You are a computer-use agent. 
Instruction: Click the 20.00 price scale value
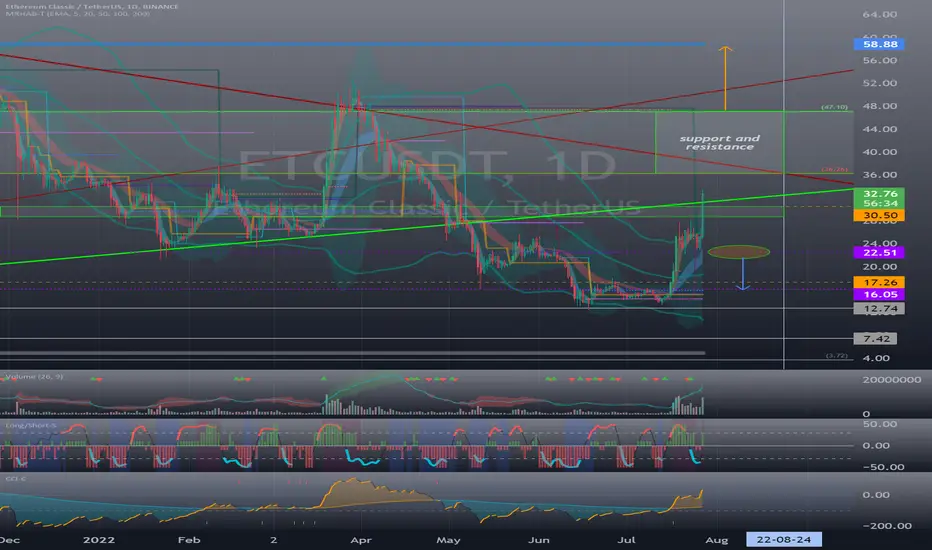pyautogui.click(x=880, y=266)
